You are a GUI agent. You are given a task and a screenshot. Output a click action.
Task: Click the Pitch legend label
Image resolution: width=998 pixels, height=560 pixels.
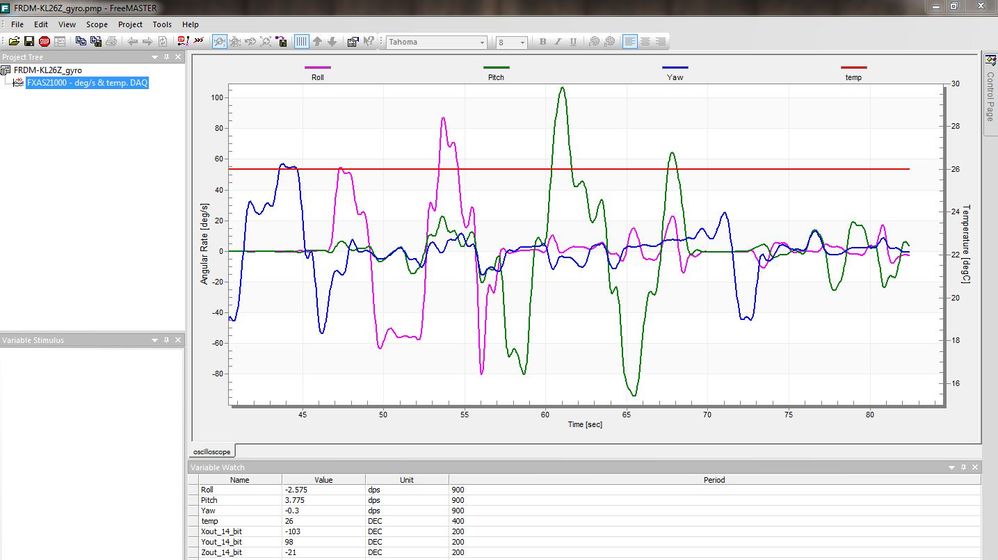click(x=496, y=77)
